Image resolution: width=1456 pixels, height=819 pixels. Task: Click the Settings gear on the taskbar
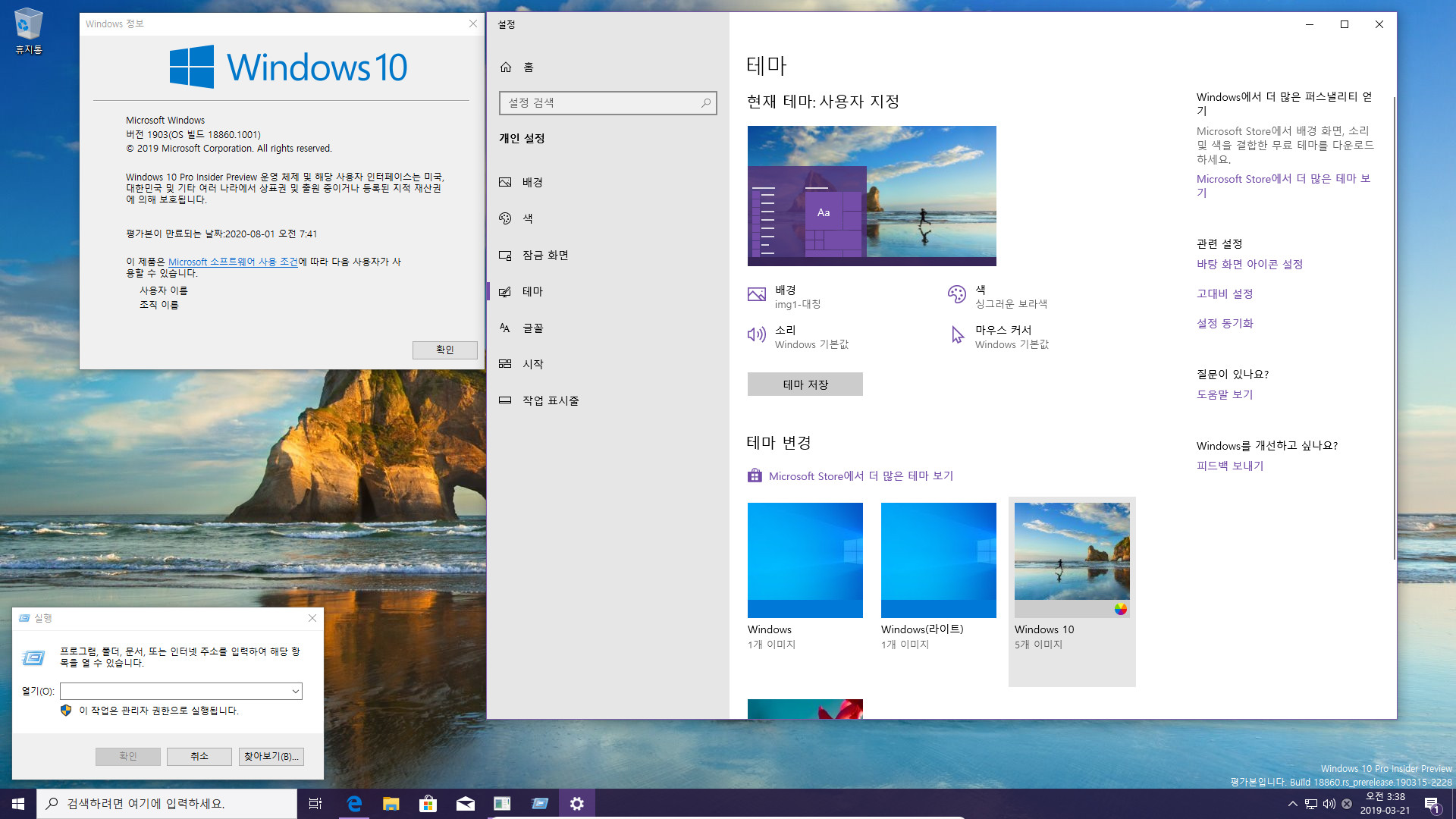(x=577, y=804)
